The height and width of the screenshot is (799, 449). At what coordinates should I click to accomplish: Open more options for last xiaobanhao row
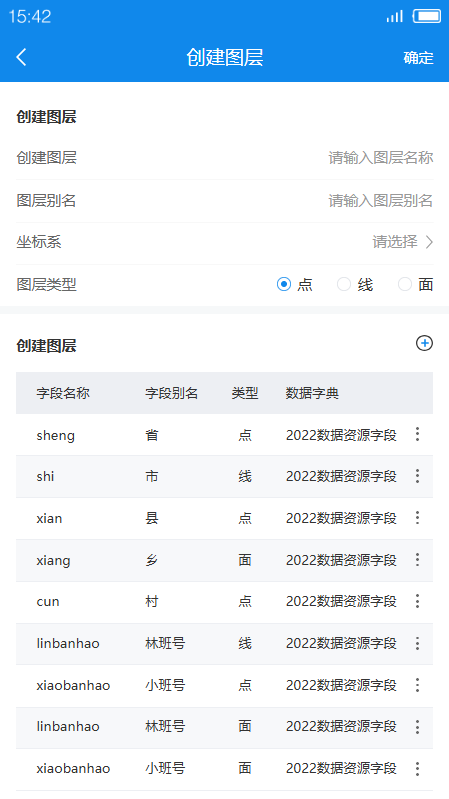point(417,768)
